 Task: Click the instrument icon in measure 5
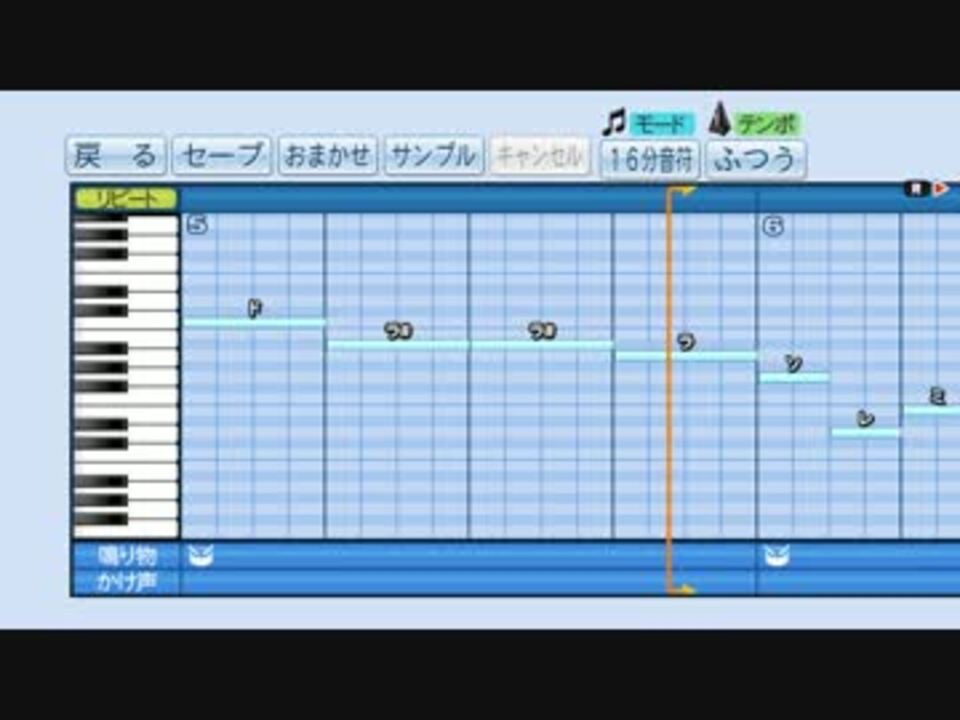(201, 556)
